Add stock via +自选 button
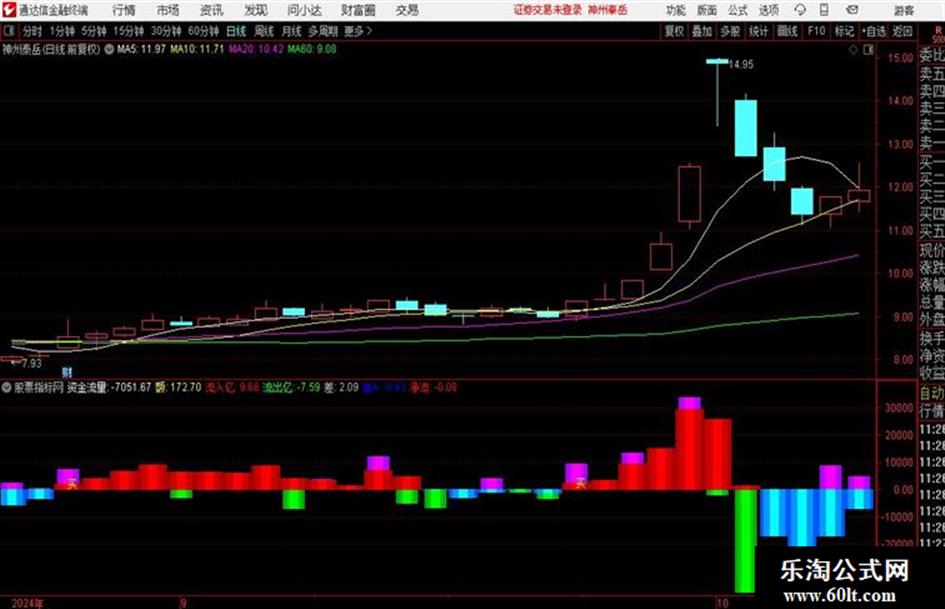945x609 pixels. 874,31
